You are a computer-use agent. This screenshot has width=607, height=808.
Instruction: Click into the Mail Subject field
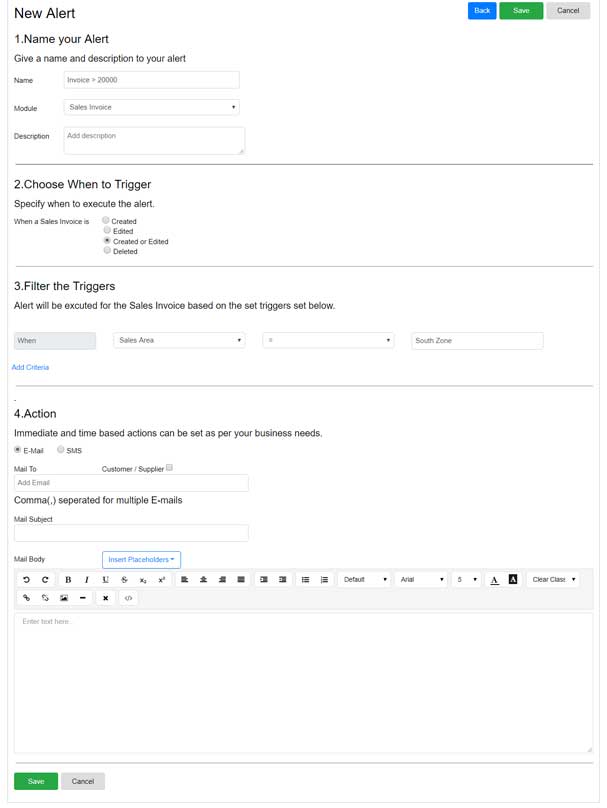click(x=131, y=533)
